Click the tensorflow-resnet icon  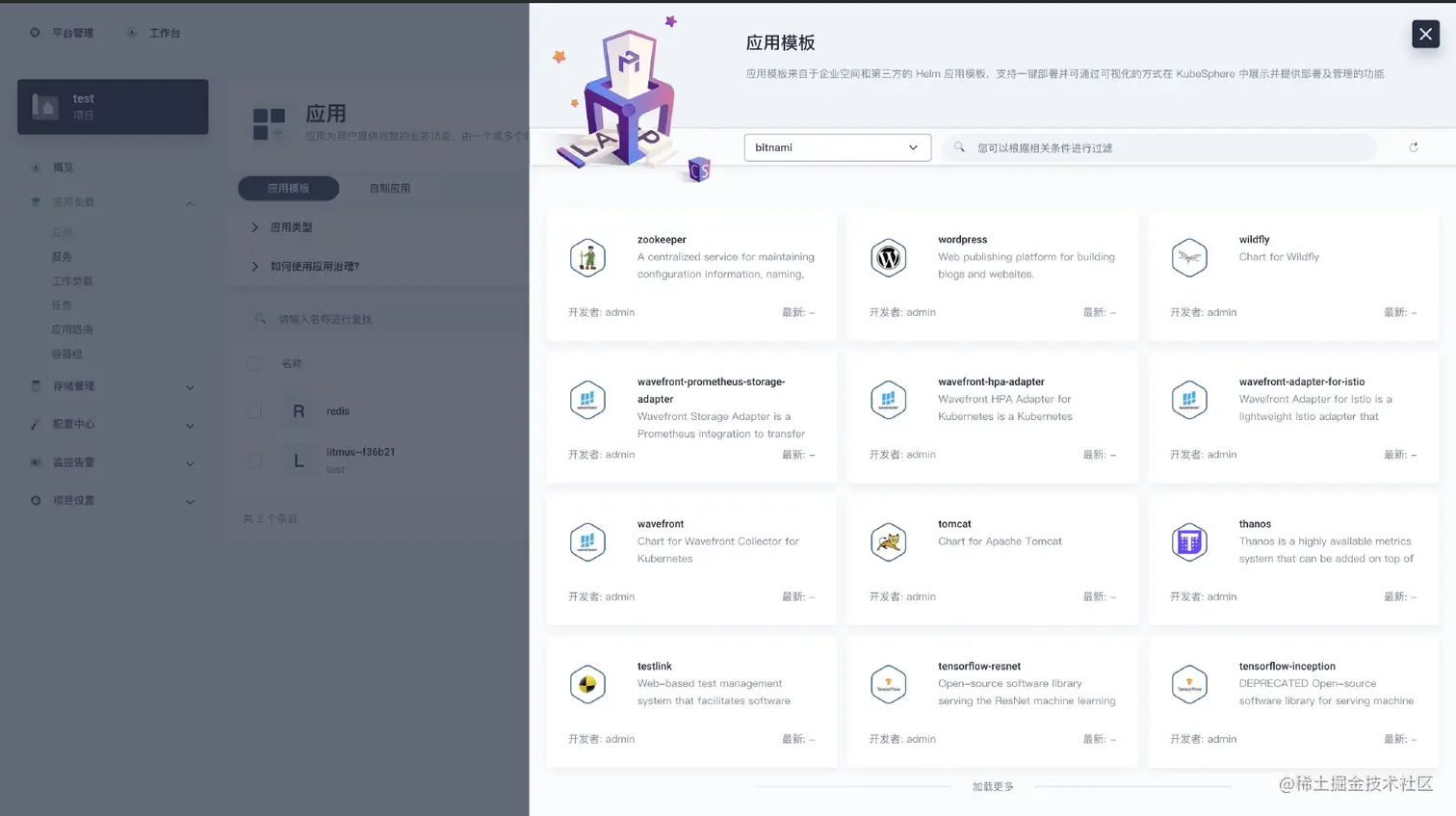pyautogui.click(x=888, y=685)
